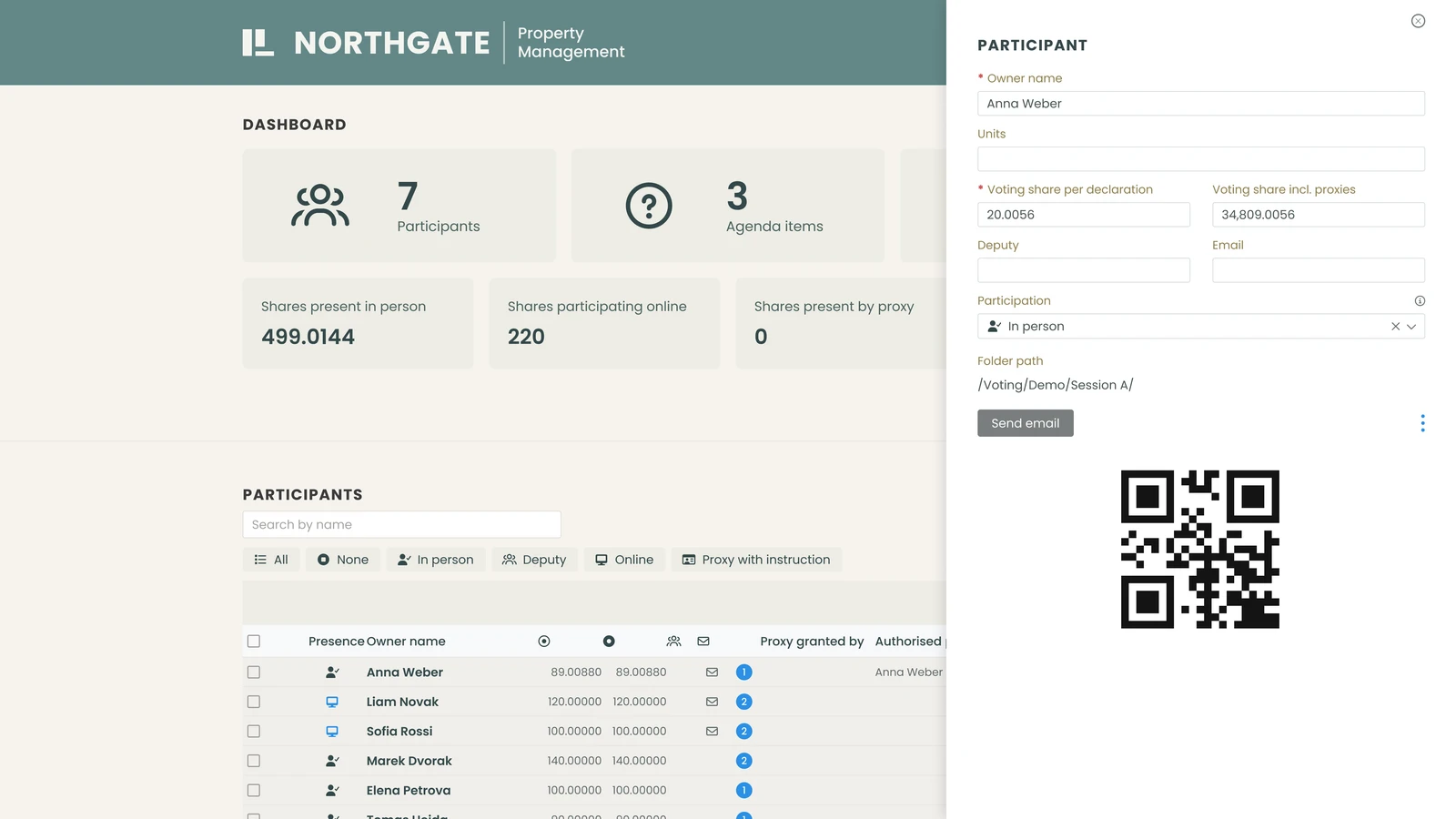Check the Elena Petrova row checkbox

pyautogui.click(x=254, y=791)
